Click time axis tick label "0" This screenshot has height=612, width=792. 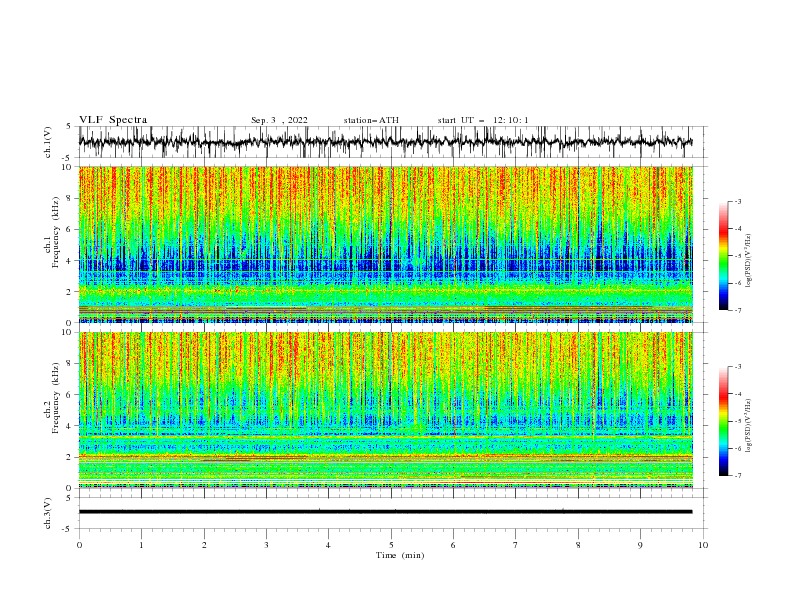tap(79, 545)
